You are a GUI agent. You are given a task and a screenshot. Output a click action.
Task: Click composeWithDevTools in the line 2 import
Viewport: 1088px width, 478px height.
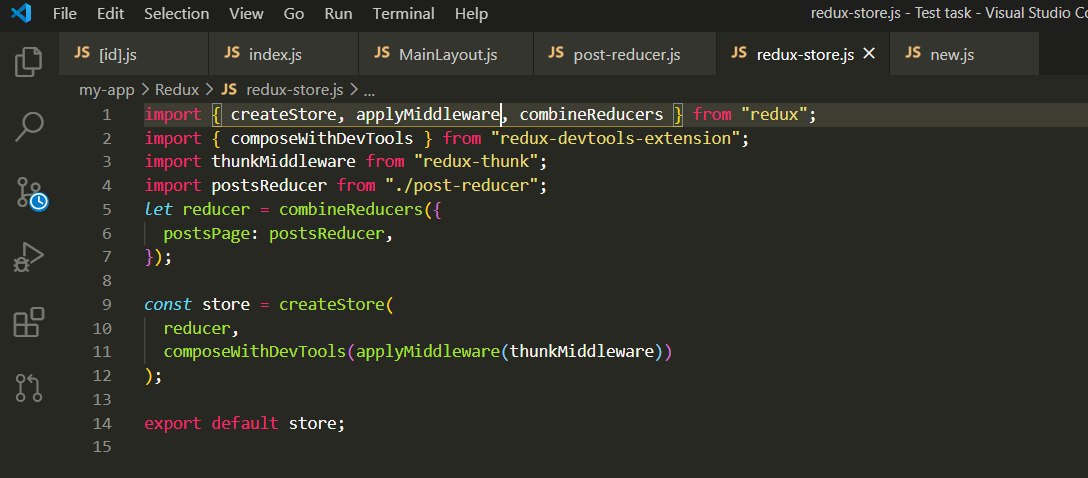322,139
